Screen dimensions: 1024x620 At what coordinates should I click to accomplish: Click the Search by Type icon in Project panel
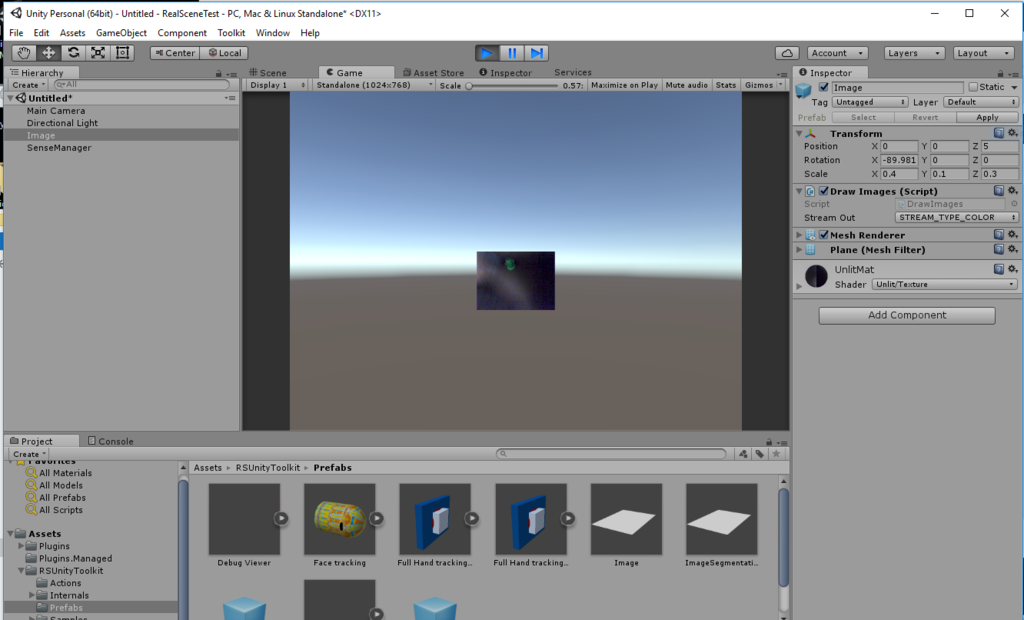pos(743,453)
